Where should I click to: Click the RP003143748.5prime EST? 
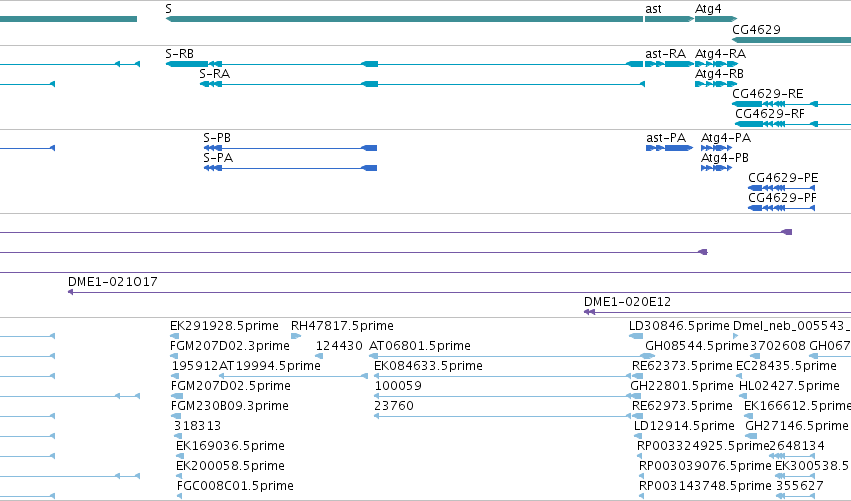tap(642, 496)
